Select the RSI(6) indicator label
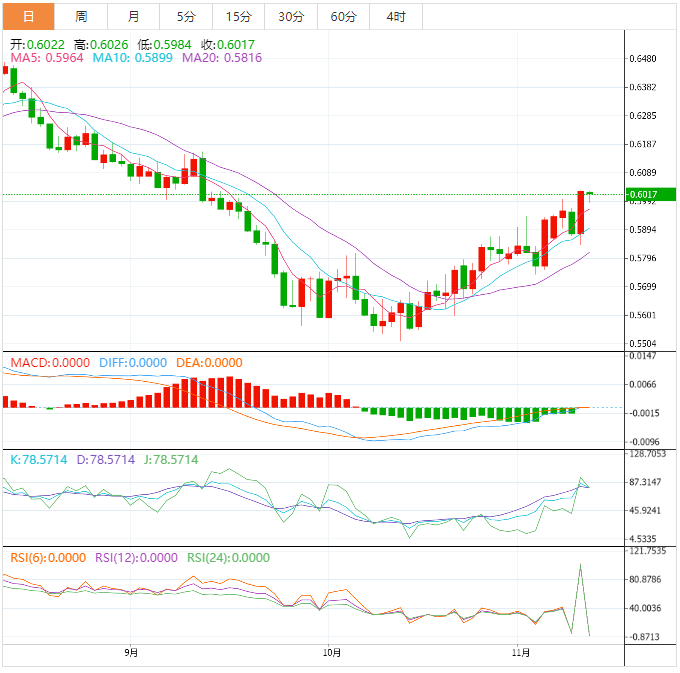The height and width of the screenshot is (673, 680). pyautogui.click(x=47, y=558)
